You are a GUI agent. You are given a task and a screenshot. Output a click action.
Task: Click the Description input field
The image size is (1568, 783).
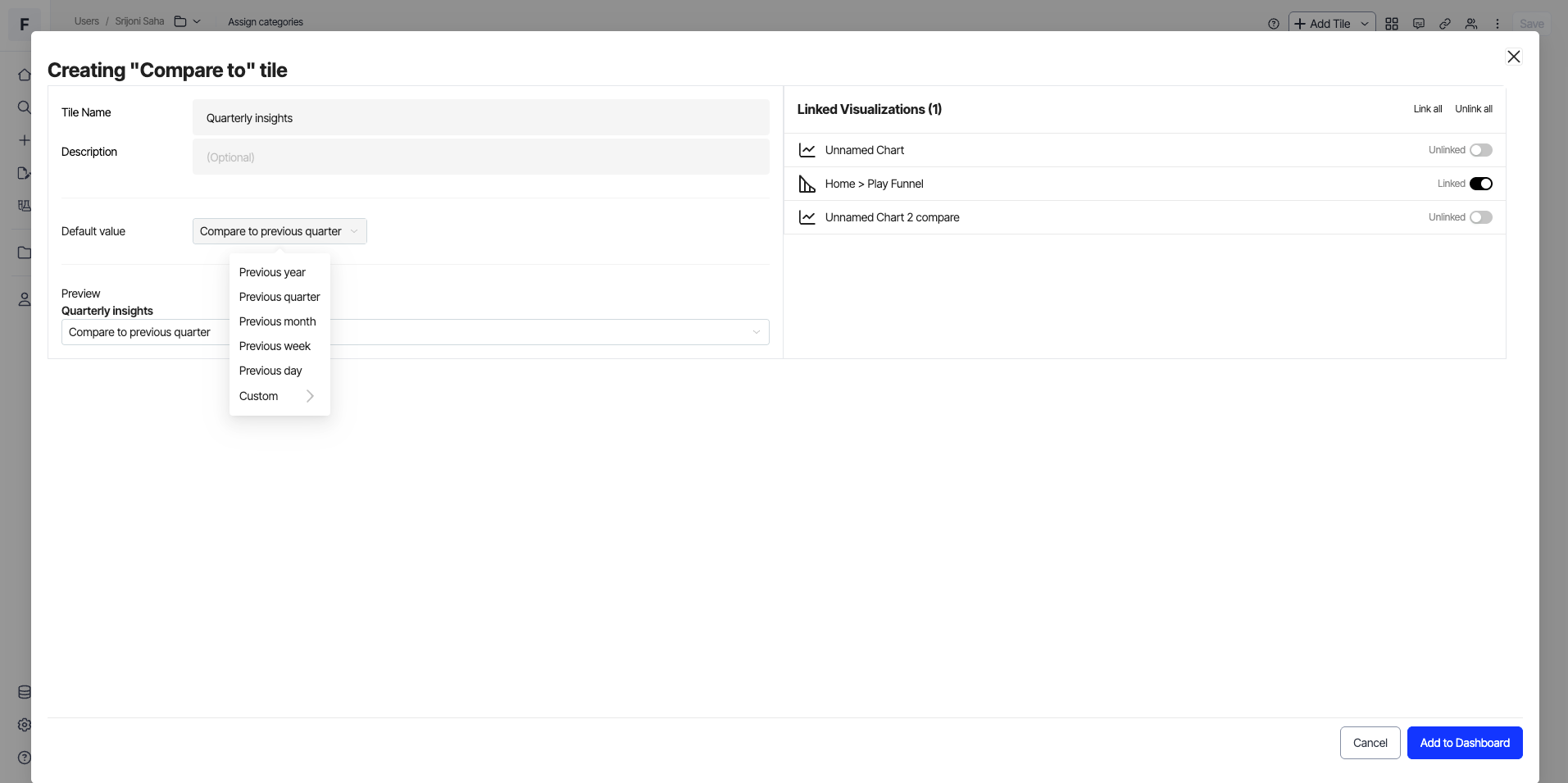(x=480, y=157)
